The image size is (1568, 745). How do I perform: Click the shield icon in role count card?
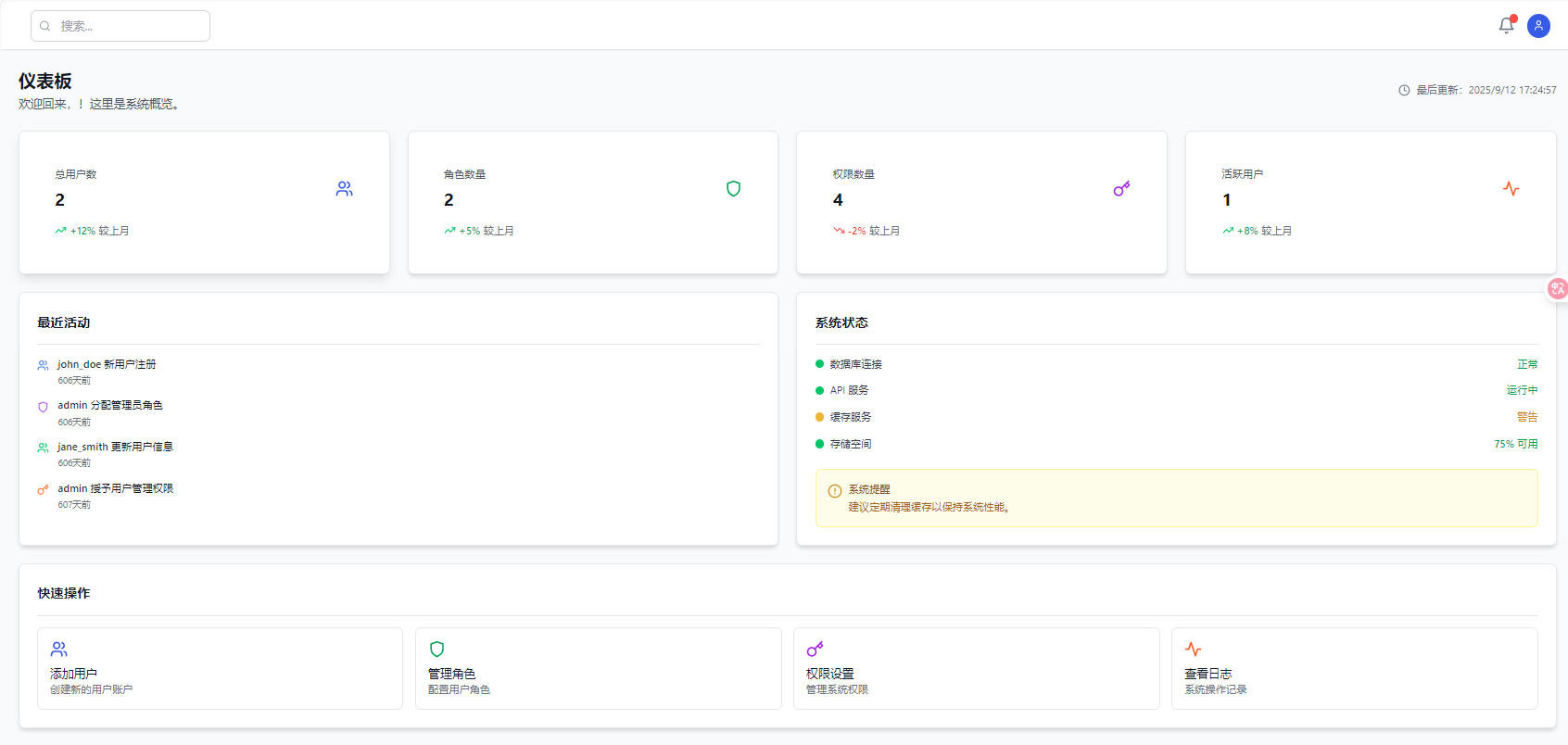pyautogui.click(x=733, y=189)
